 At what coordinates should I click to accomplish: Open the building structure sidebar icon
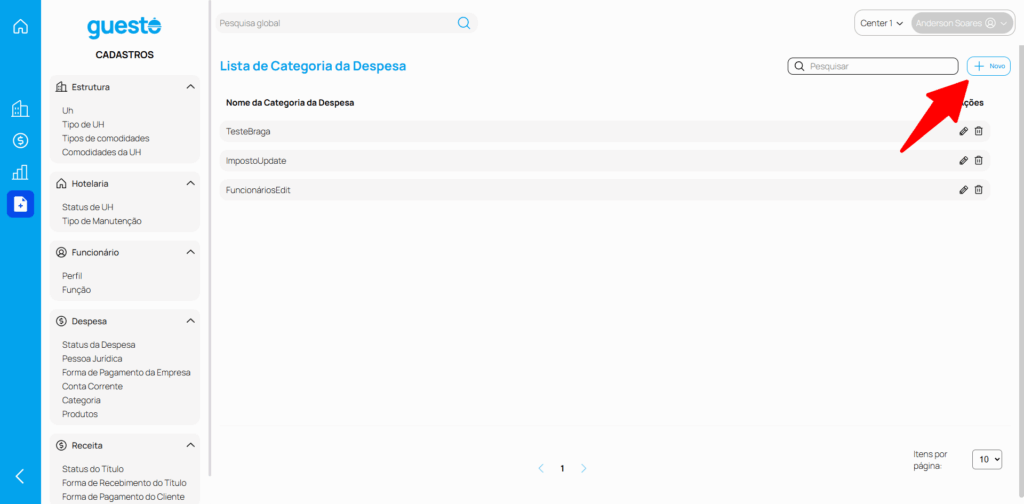[x=20, y=109]
